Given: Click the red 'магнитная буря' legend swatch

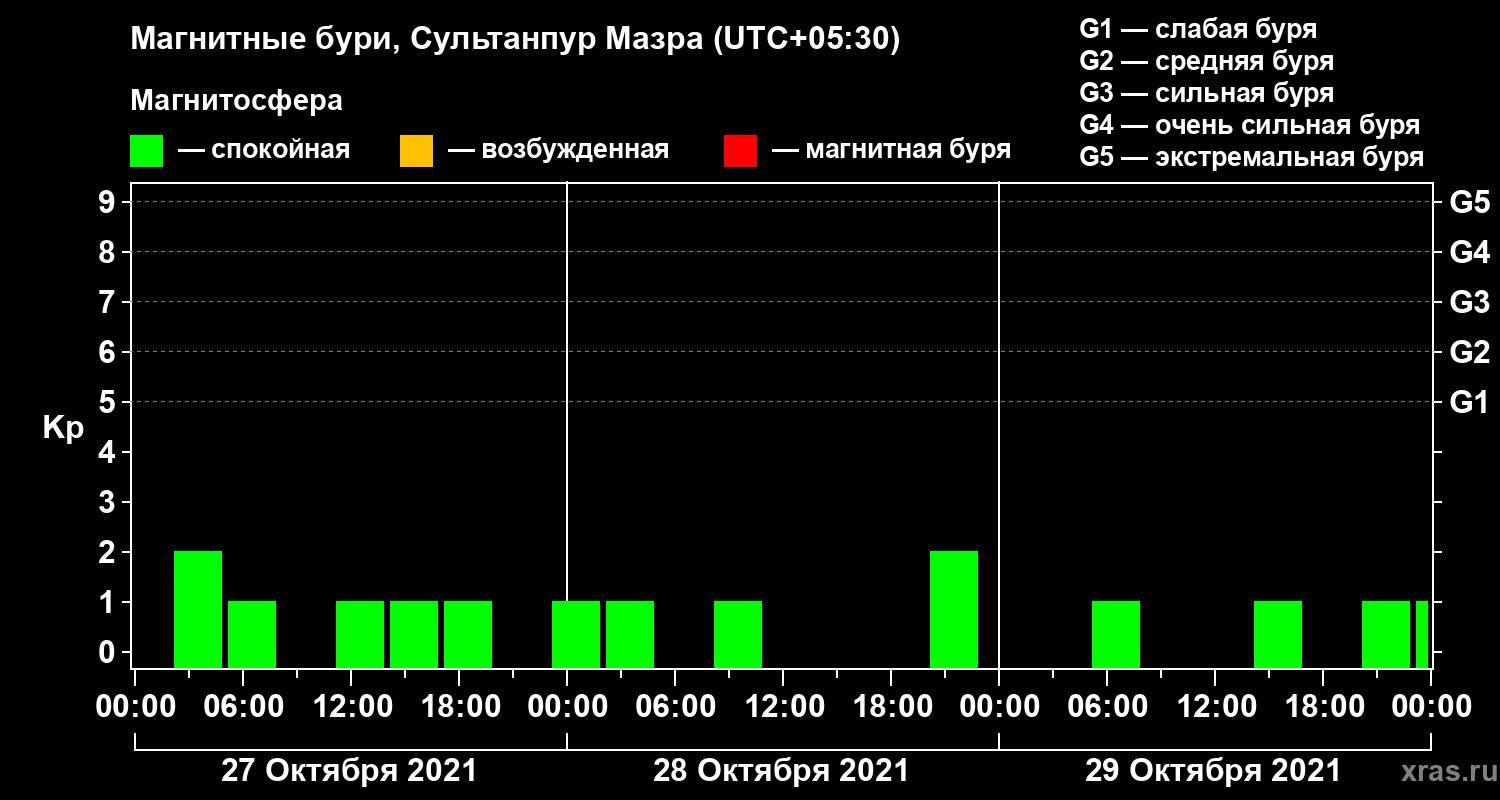Looking at the screenshot, I should click(x=740, y=151).
